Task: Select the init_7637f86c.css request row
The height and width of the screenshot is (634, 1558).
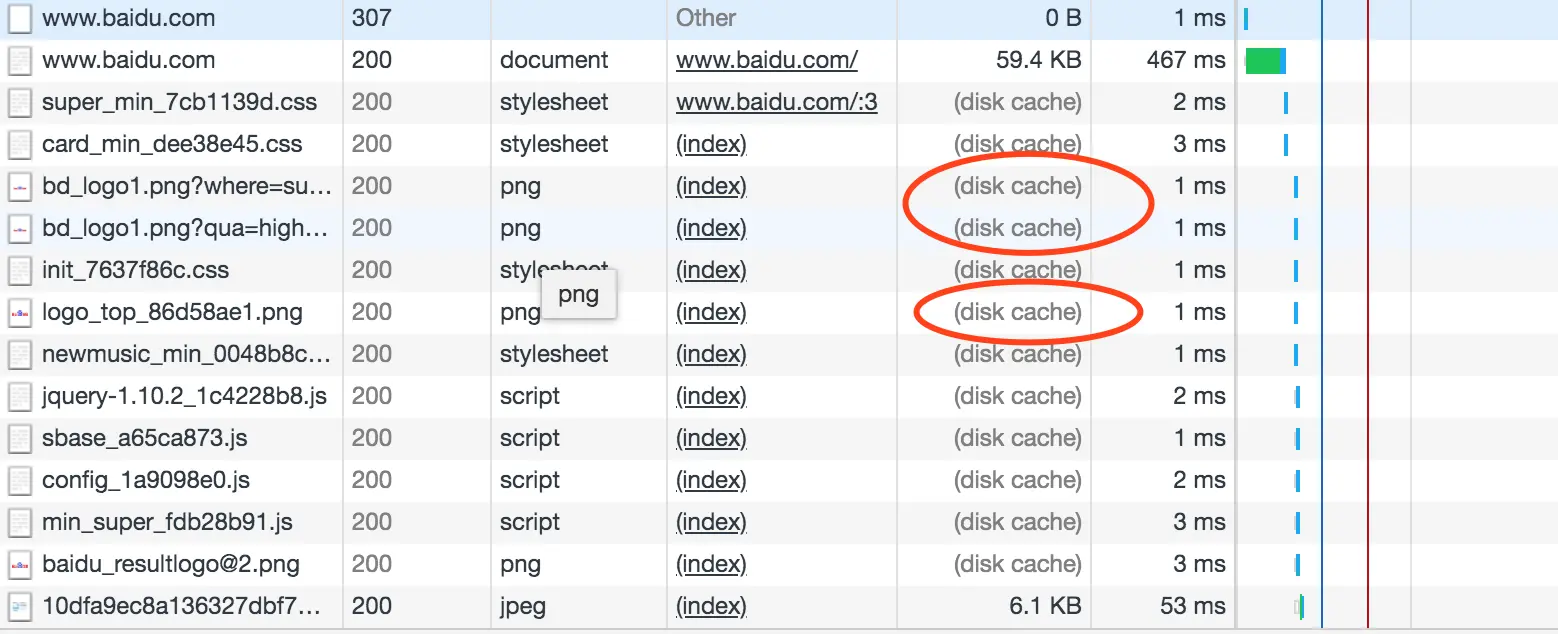Action: coord(135,270)
